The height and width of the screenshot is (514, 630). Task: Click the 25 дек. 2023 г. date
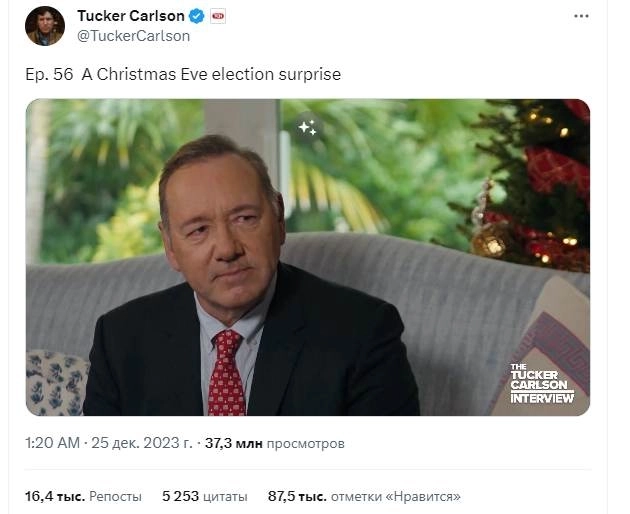pos(141,443)
